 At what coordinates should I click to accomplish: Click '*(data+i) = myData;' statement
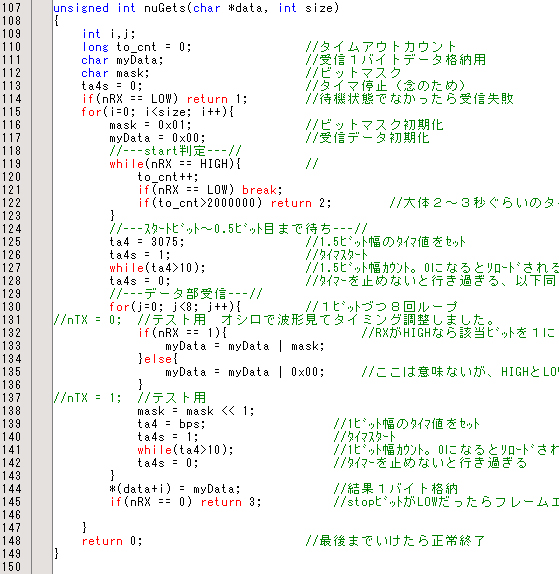[x=175, y=489]
